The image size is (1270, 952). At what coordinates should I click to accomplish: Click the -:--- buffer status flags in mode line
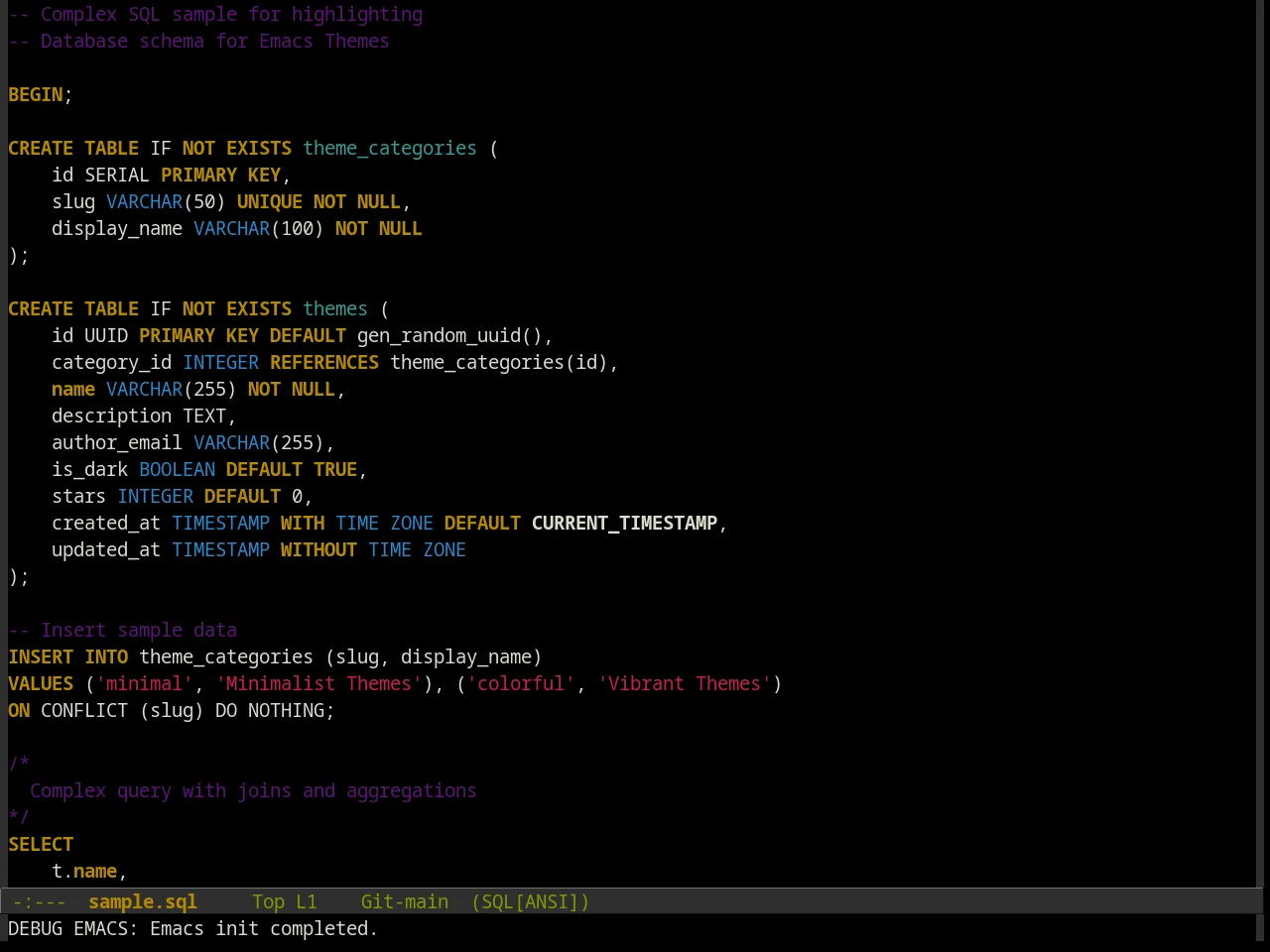40,902
